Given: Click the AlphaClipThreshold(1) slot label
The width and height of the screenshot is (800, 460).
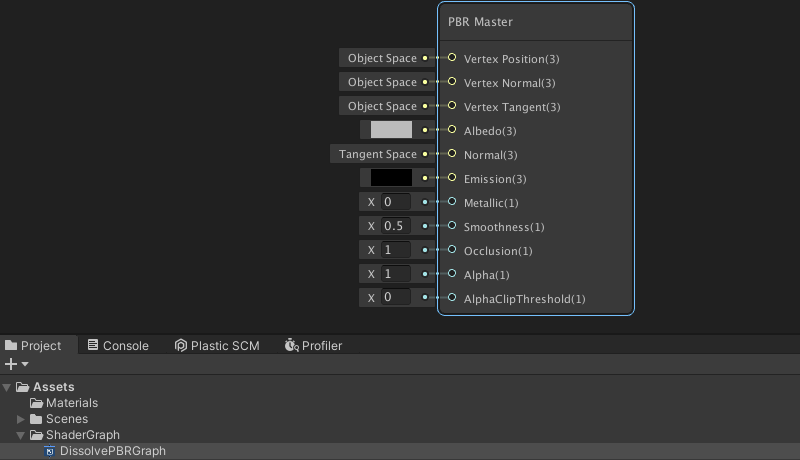Looking at the screenshot, I should pyautogui.click(x=524, y=299).
